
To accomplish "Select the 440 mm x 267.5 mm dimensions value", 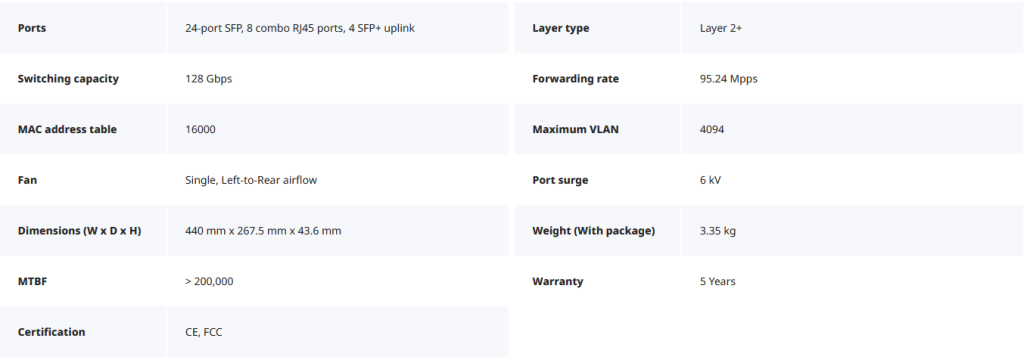I will click(x=263, y=231).
